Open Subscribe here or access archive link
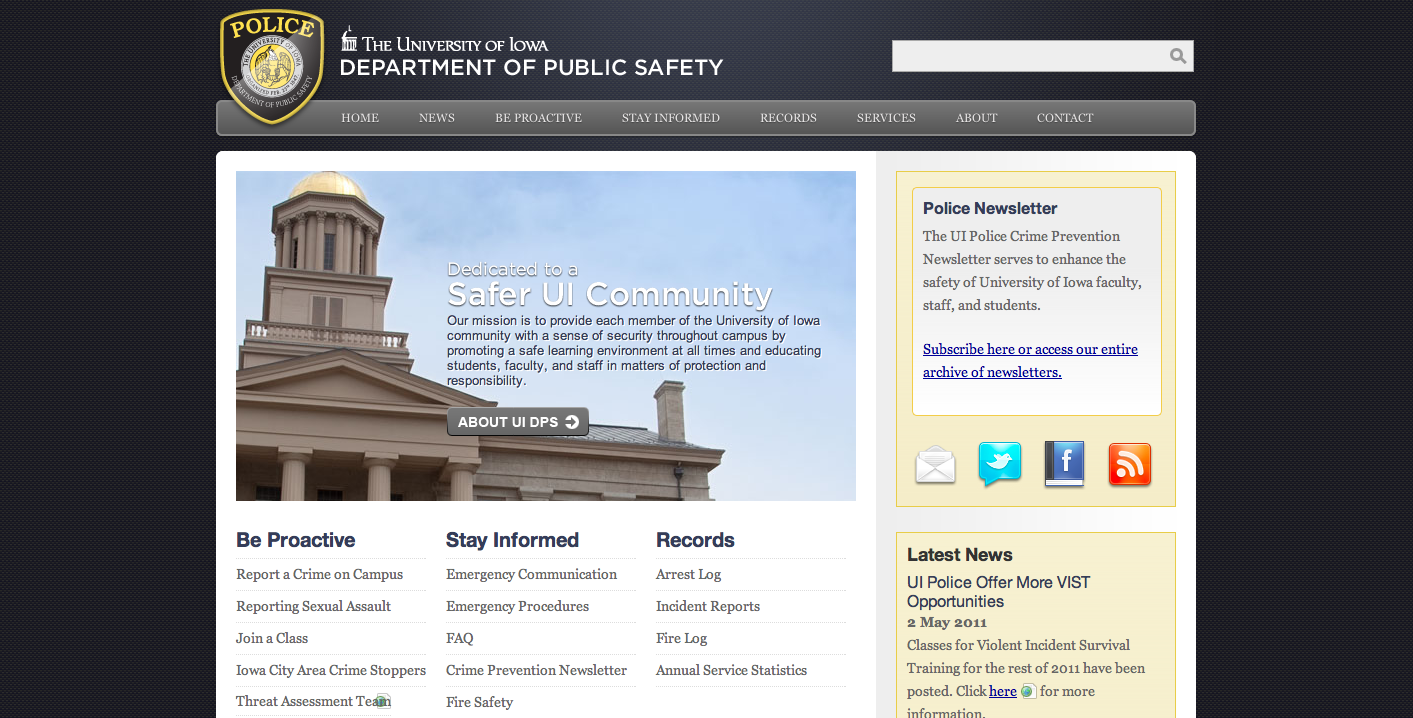 tap(1030, 360)
